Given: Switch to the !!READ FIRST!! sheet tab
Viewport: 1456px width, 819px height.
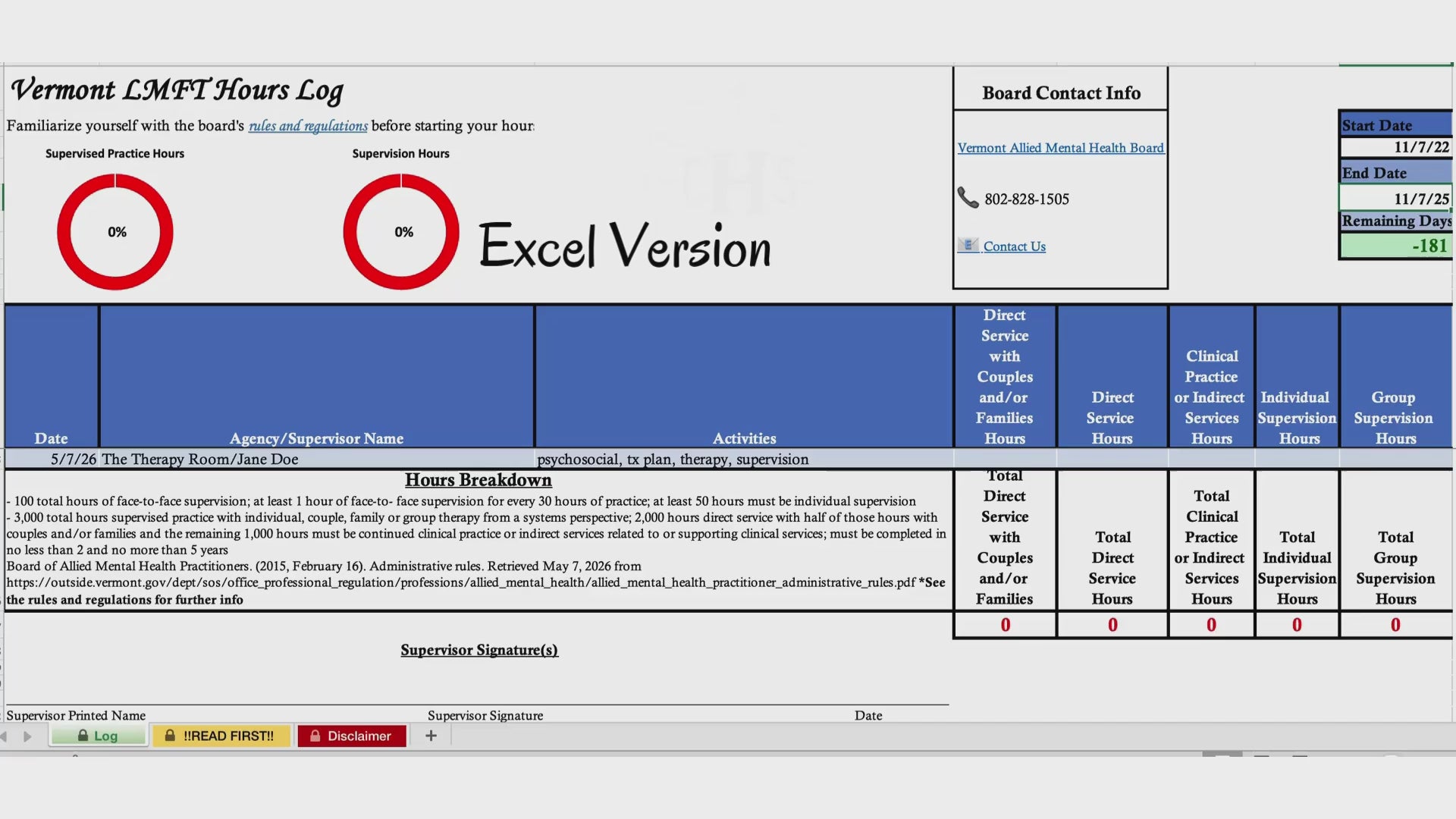Looking at the screenshot, I should (x=221, y=736).
